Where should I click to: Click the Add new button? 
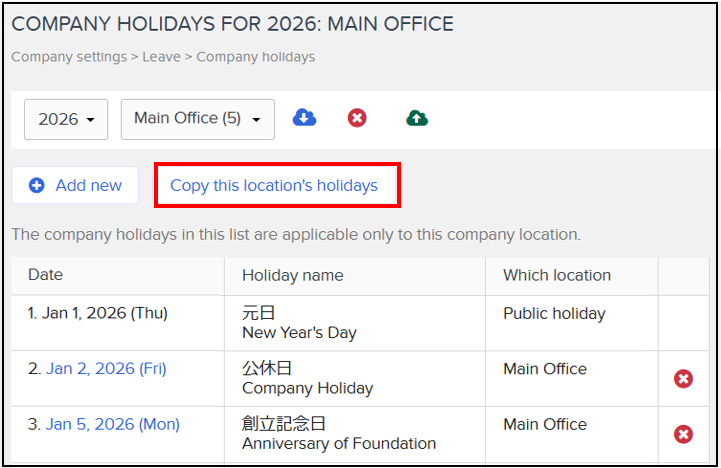[x=75, y=185]
